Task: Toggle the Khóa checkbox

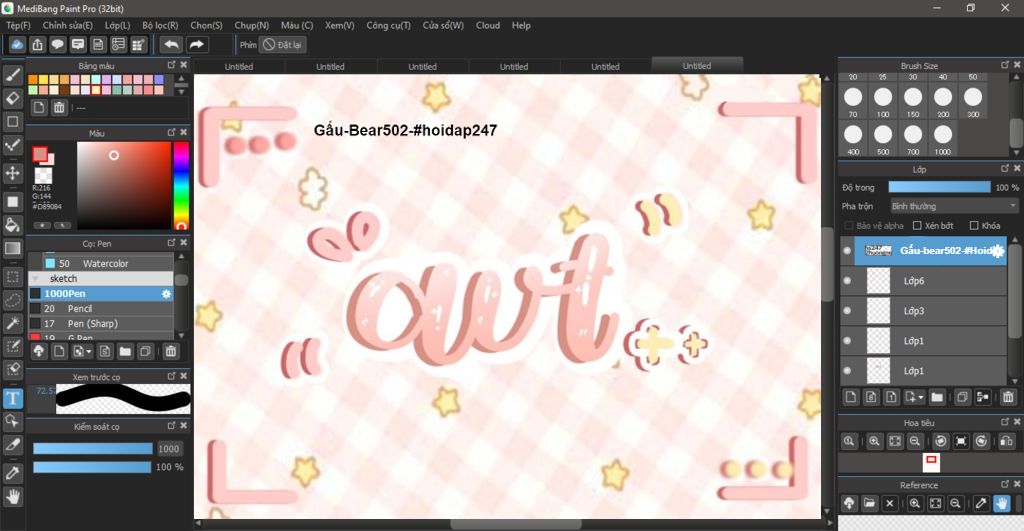Action: [974, 225]
